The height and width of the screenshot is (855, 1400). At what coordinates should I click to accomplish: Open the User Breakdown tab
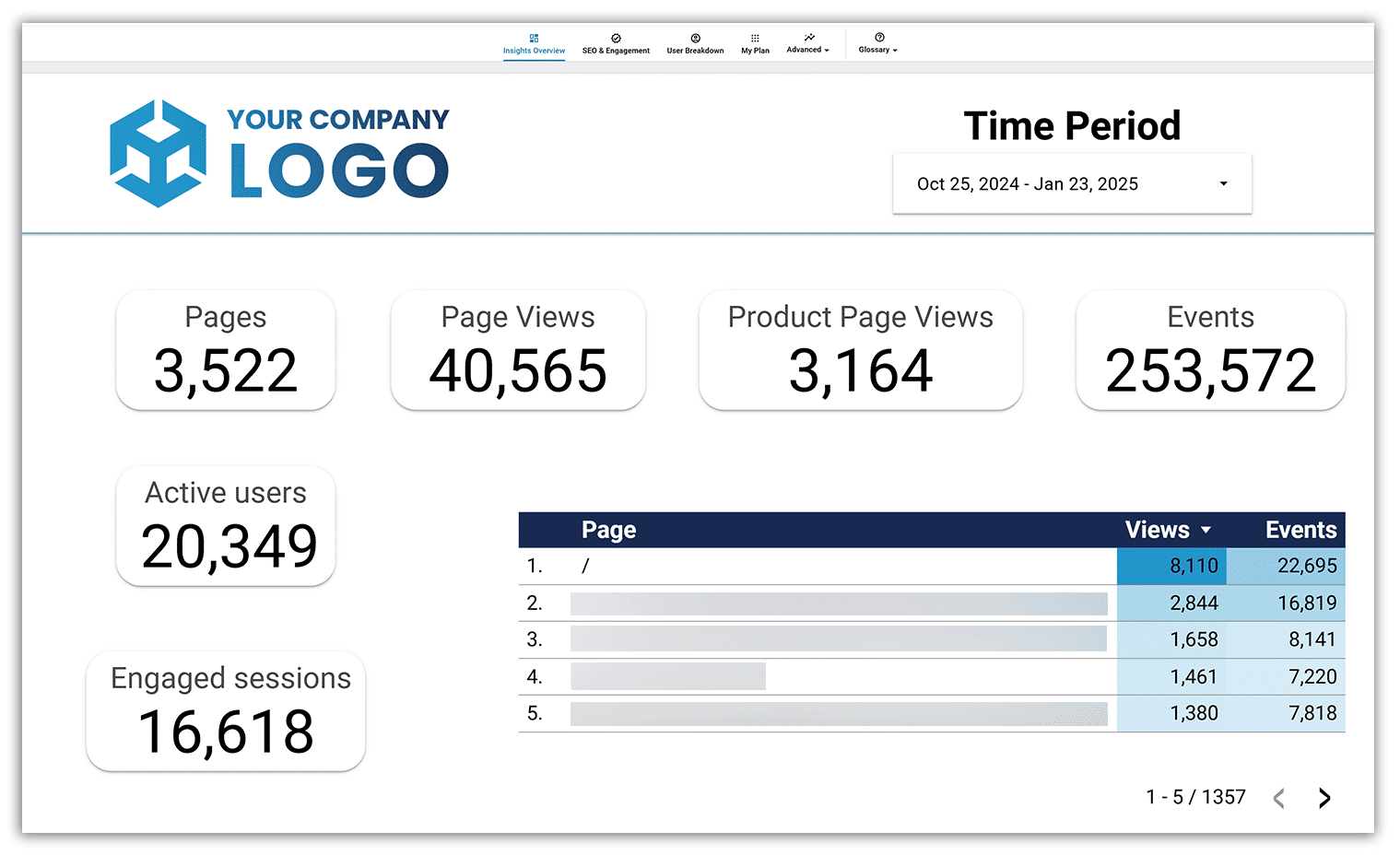695,50
